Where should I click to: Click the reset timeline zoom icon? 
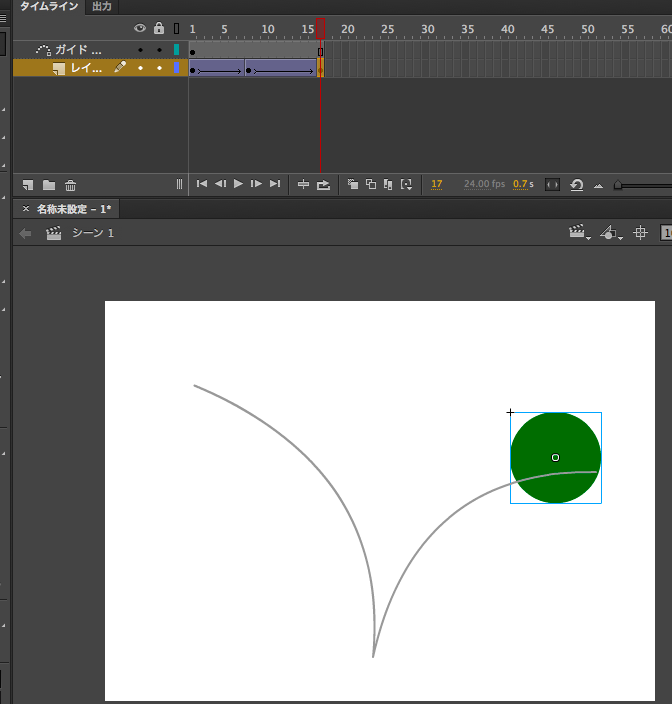click(x=577, y=185)
